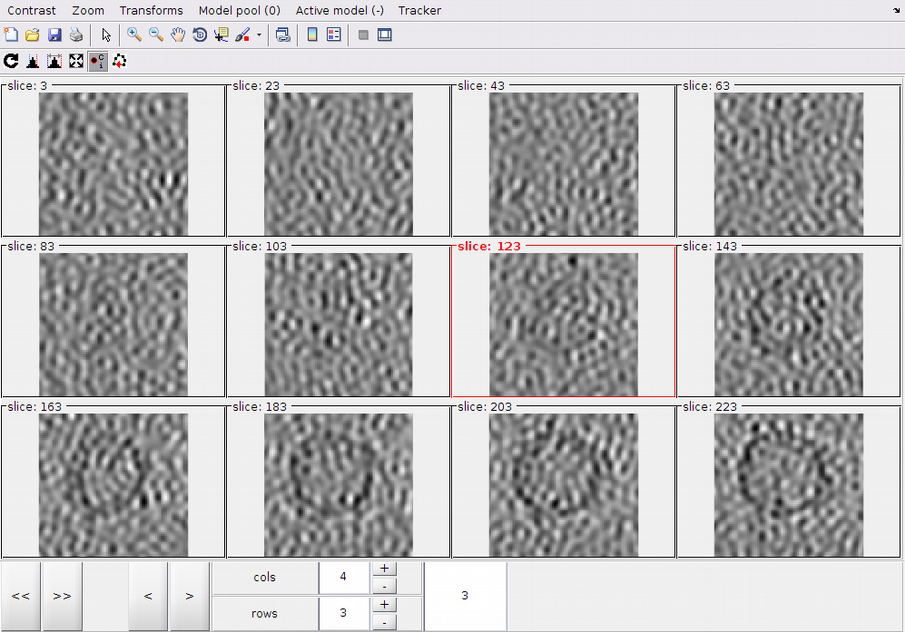The height and width of the screenshot is (632, 905).
Task: Click the rows value field
Action: (343, 613)
